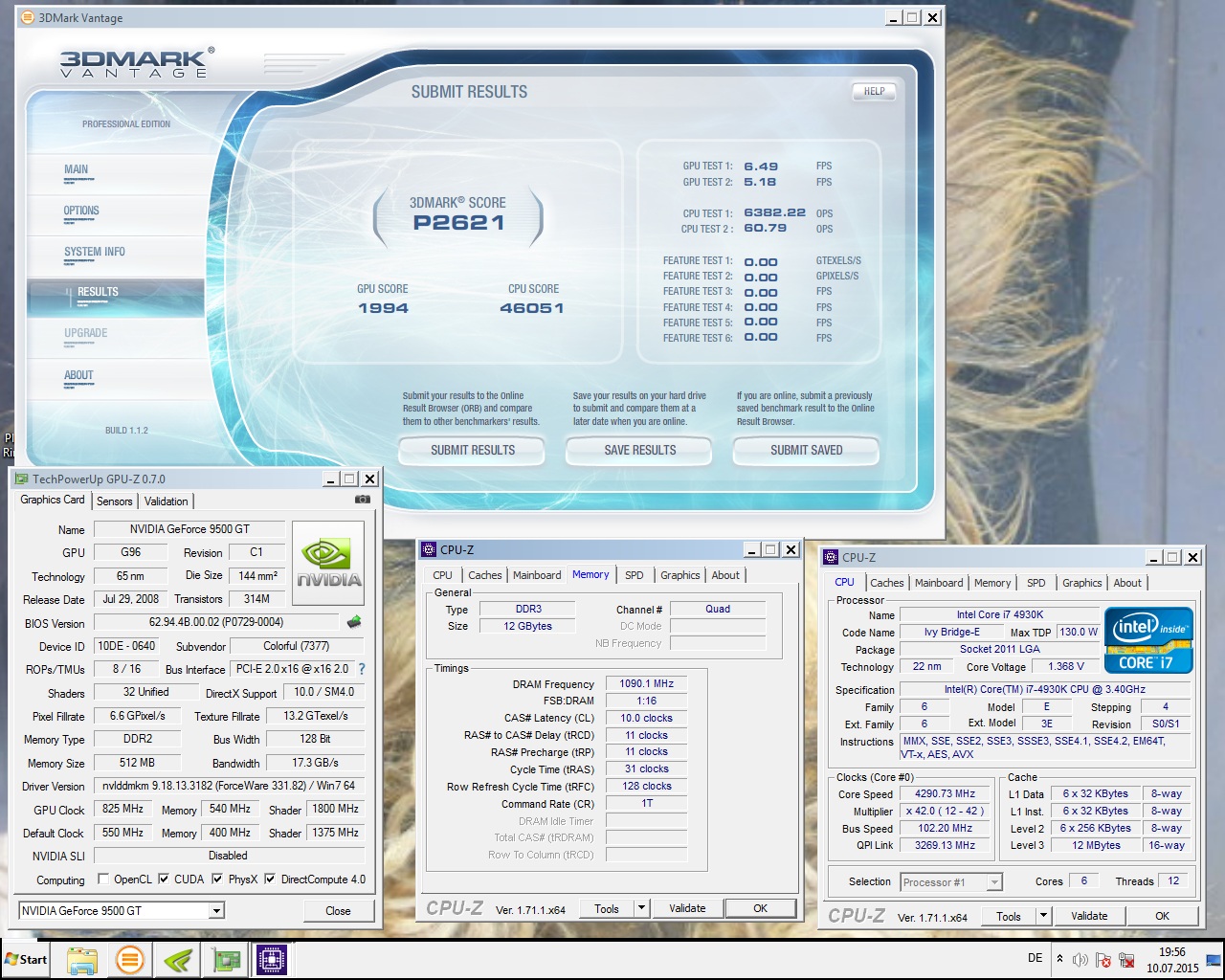
Task: Expand Tools arrow in Memory CPU-Z window
Action: (641, 908)
